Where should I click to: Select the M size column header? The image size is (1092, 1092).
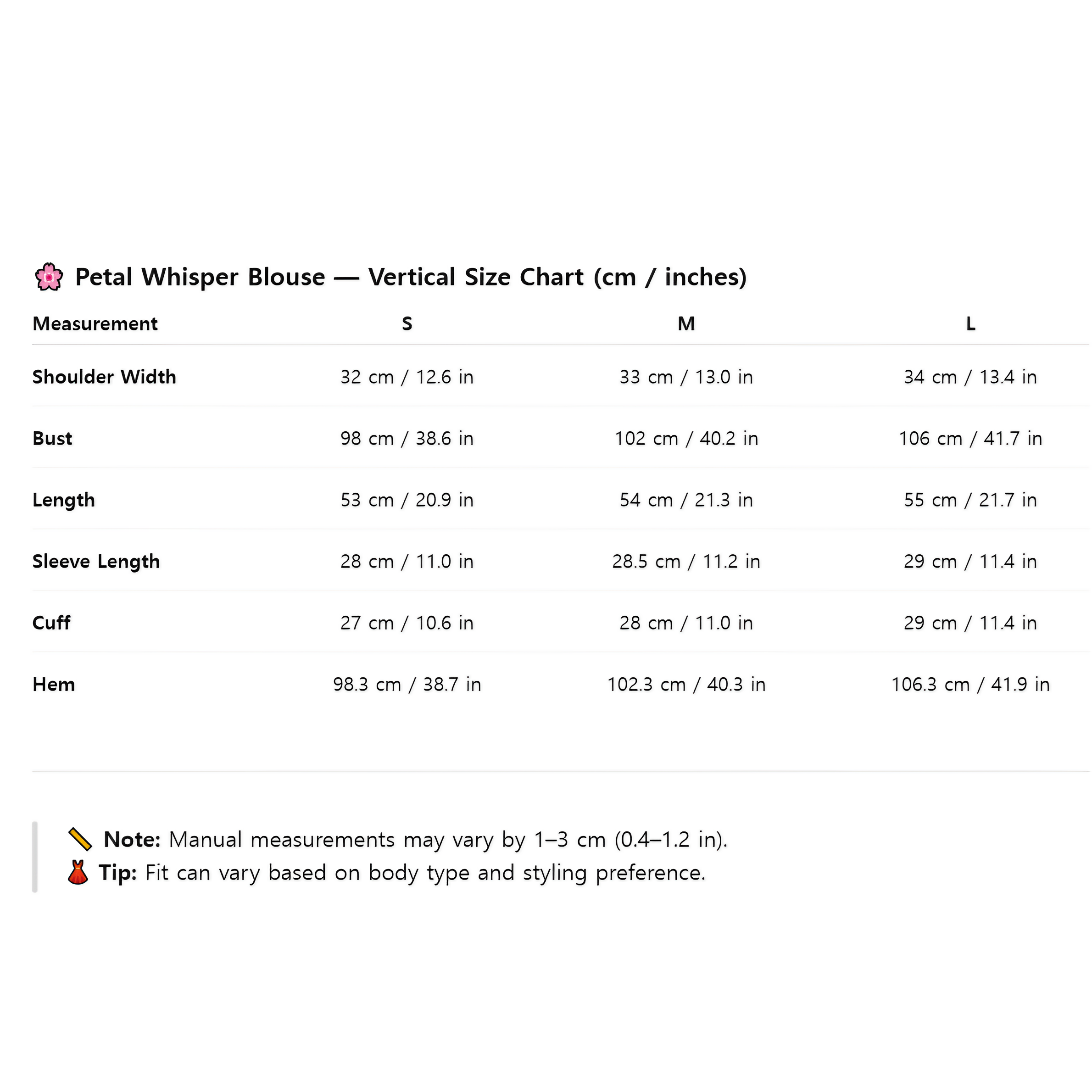[686, 324]
